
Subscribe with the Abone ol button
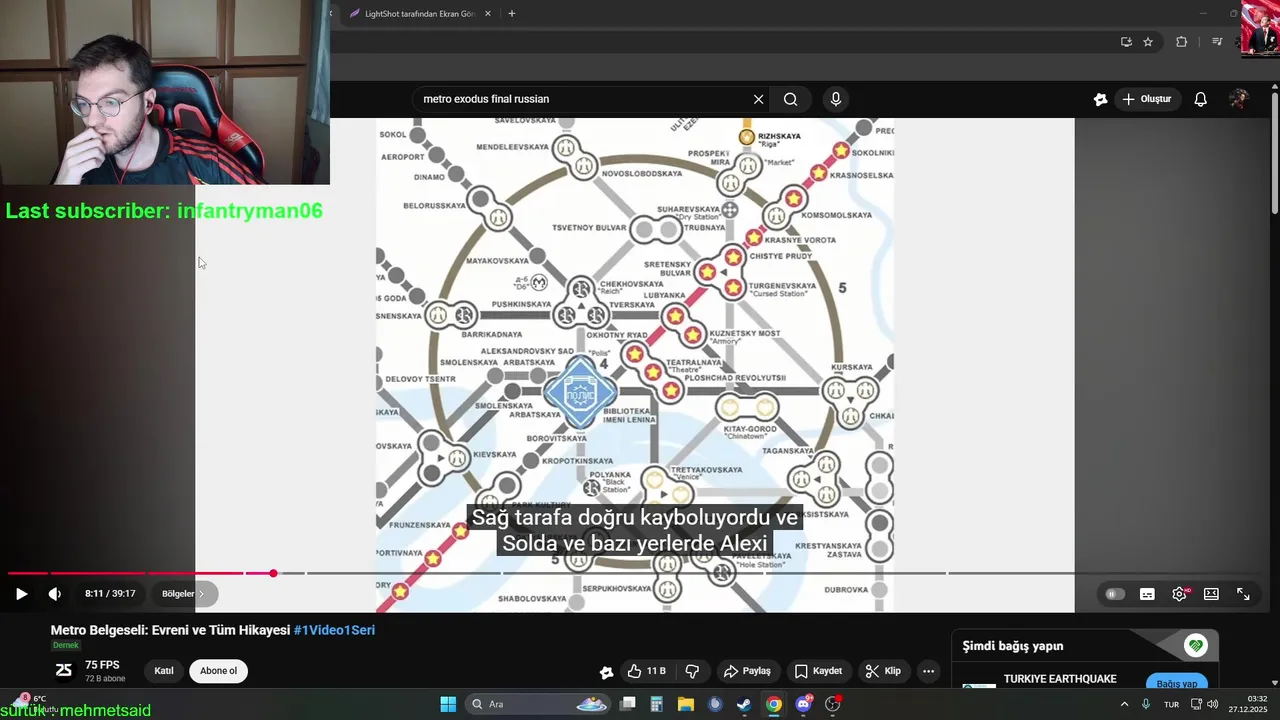[x=218, y=671]
